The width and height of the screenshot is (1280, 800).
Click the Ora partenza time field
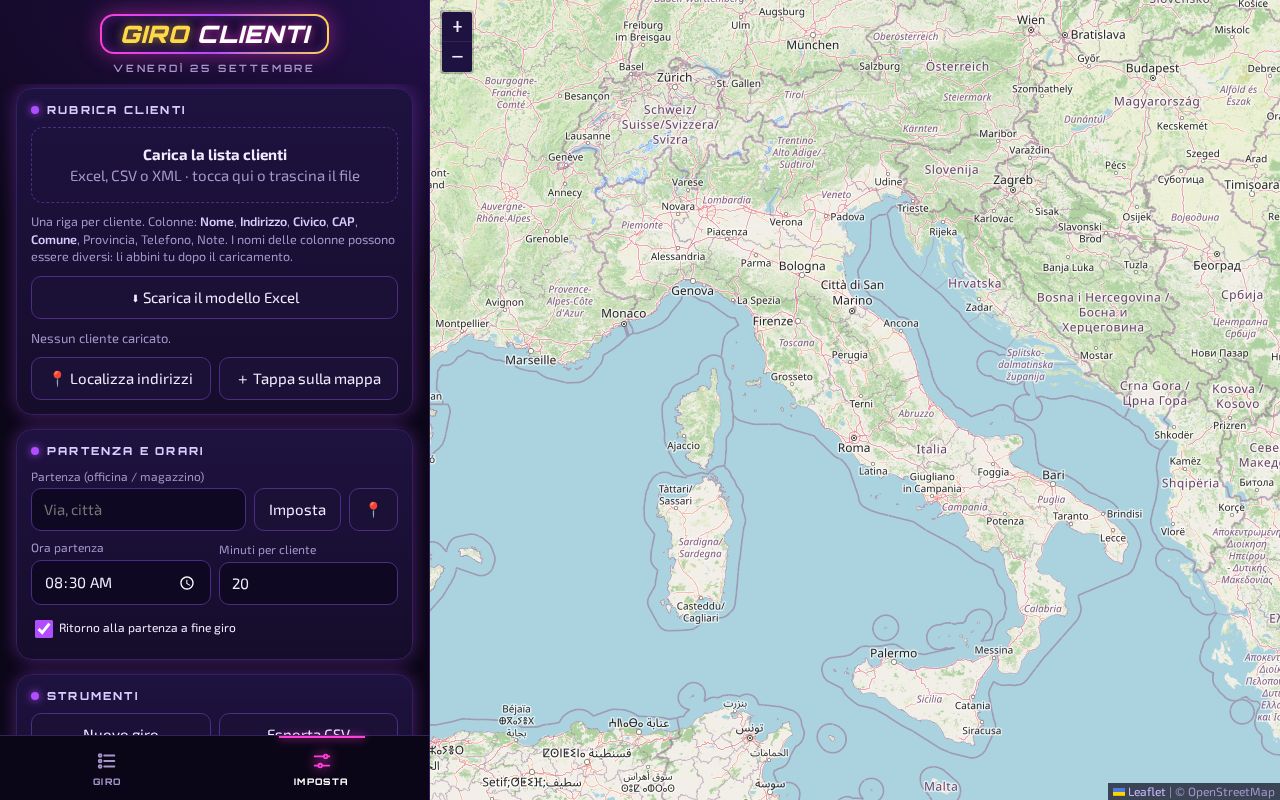121,583
